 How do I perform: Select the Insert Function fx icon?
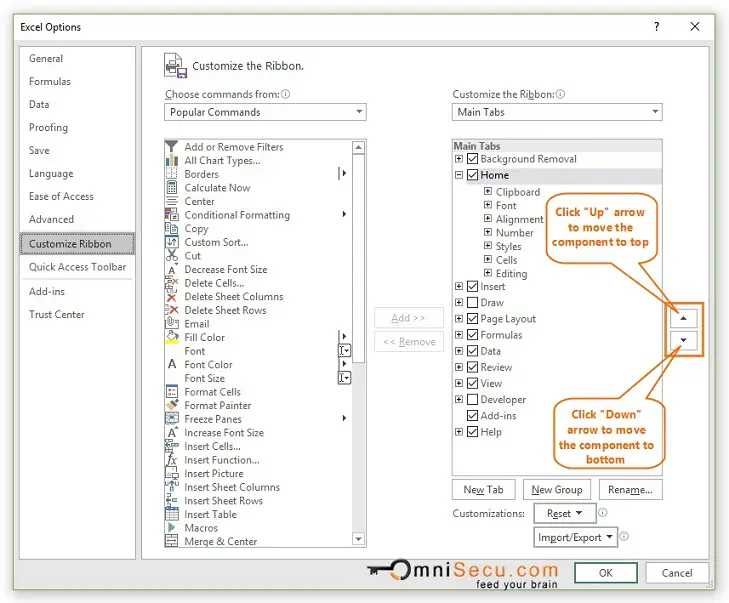pos(172,460)
